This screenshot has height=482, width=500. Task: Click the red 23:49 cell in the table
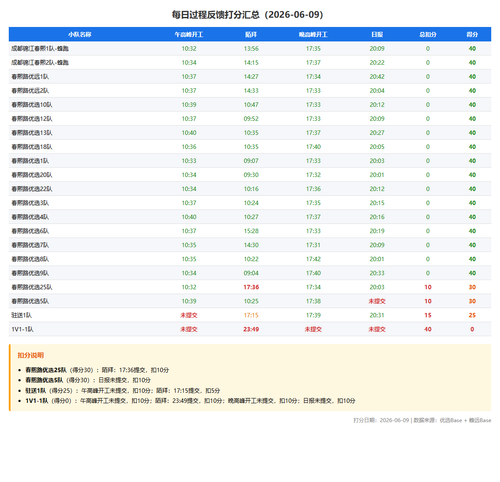click(x=251, y=329)
